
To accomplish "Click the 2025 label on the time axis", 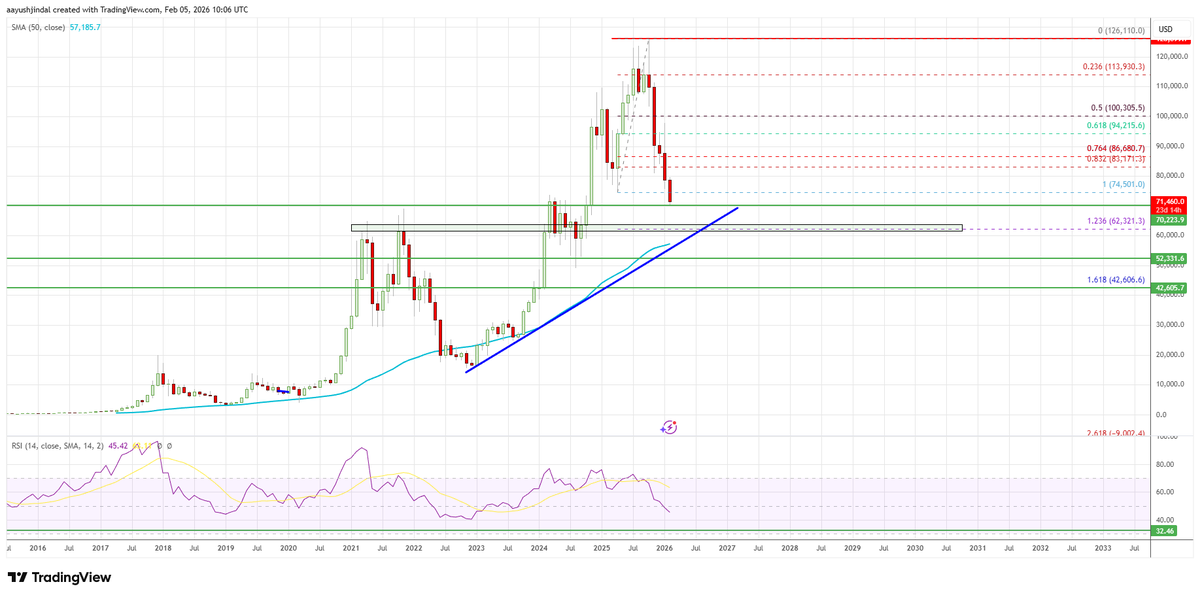I will (x=601, y=549).
